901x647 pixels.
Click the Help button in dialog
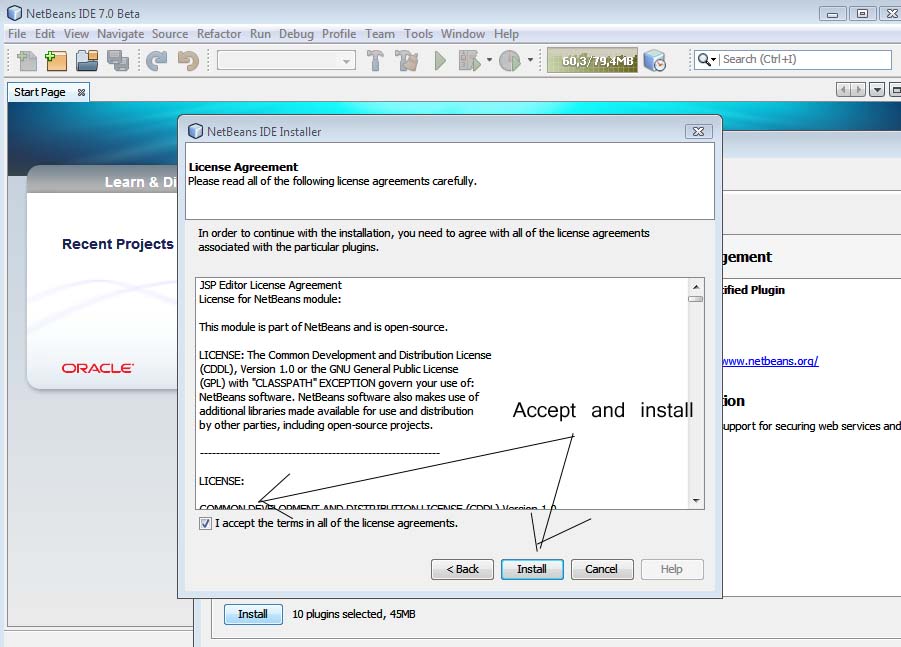point(672,569)
